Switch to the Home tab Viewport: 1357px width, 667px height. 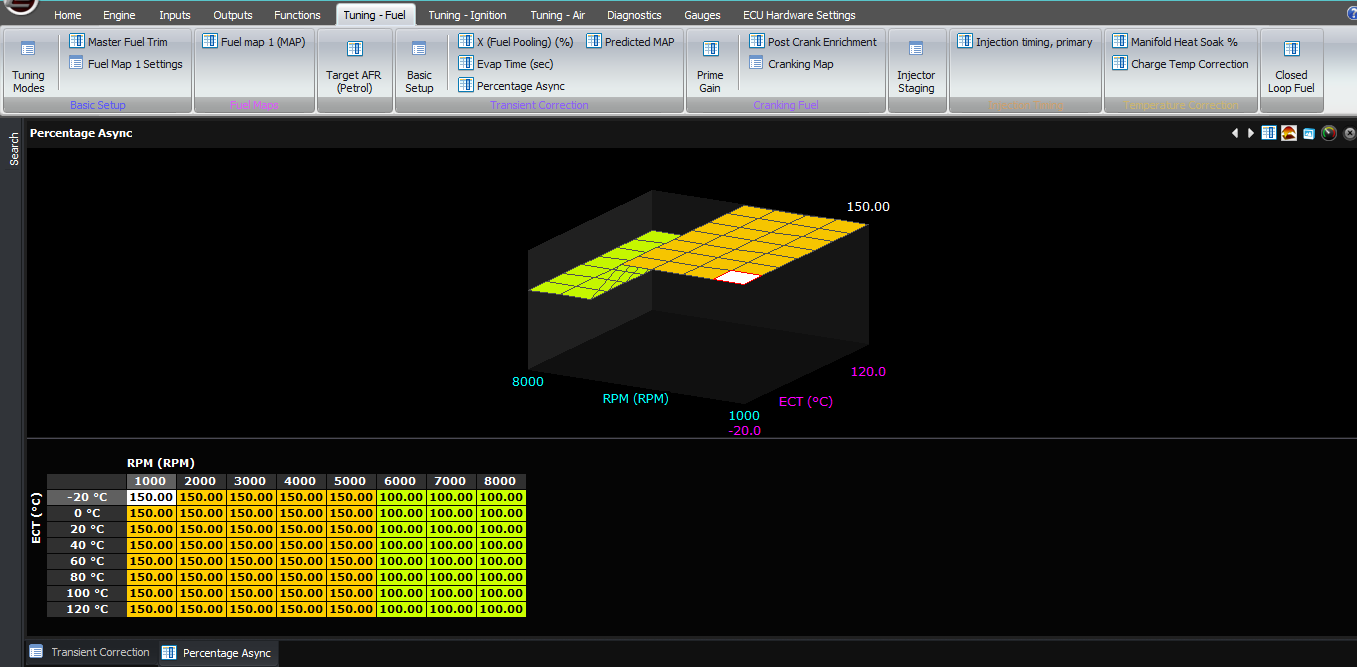tap(68, 15)
